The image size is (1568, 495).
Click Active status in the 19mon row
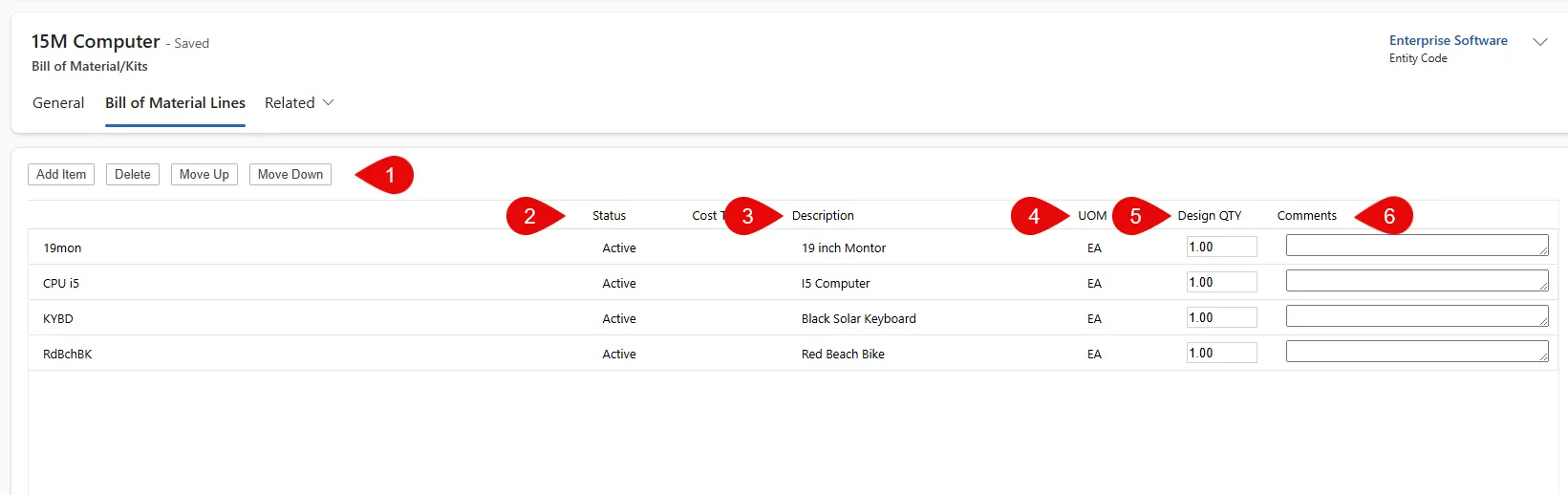[619, 247]
